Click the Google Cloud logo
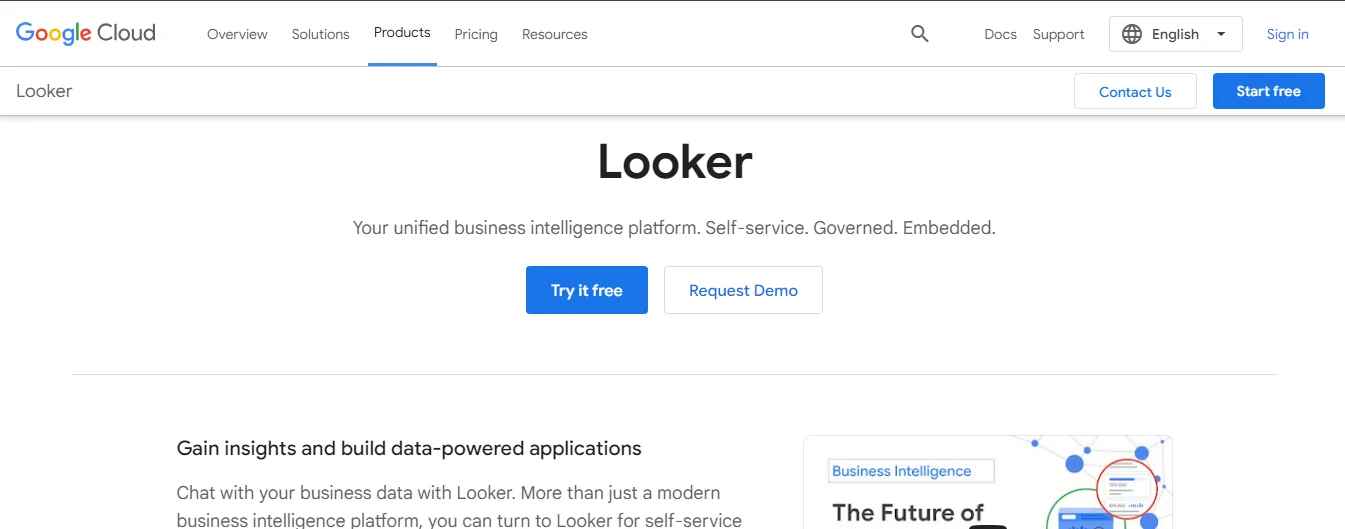 coord(86,33)
